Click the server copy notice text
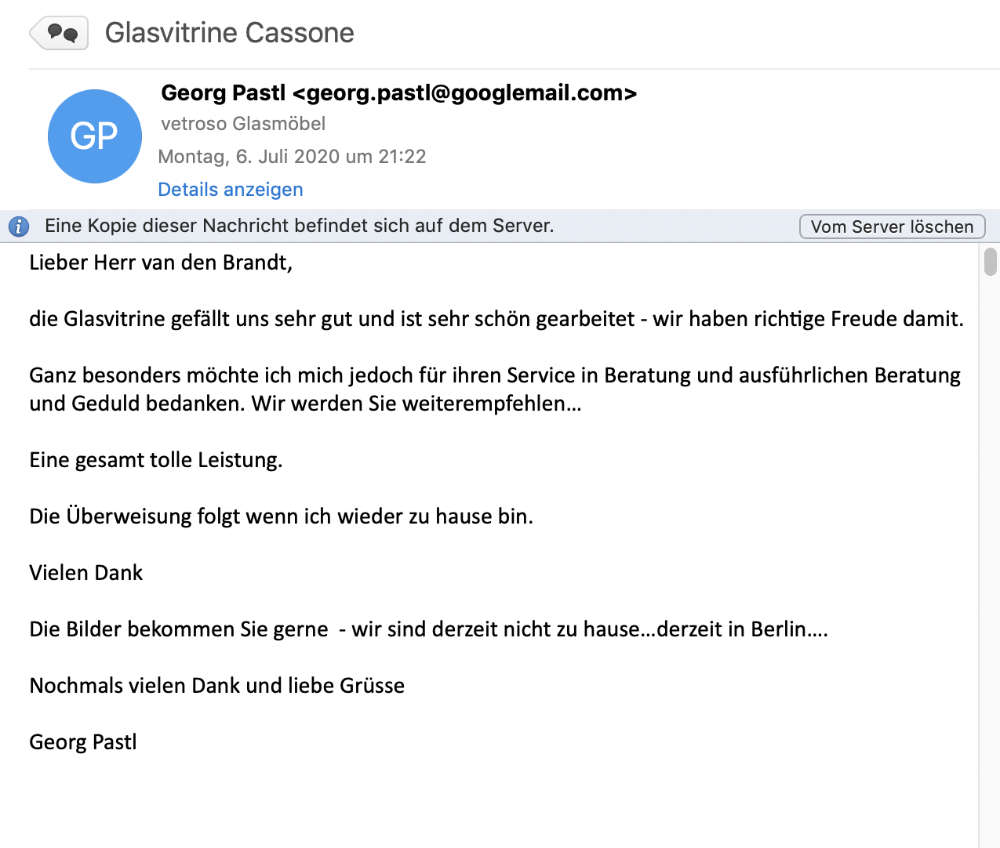The height and width of the screenshot is (848, 1000). tap(299, 226)
